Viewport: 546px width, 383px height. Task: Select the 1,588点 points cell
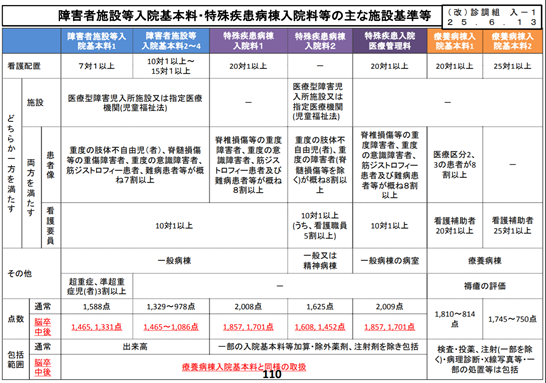[96, 307]
